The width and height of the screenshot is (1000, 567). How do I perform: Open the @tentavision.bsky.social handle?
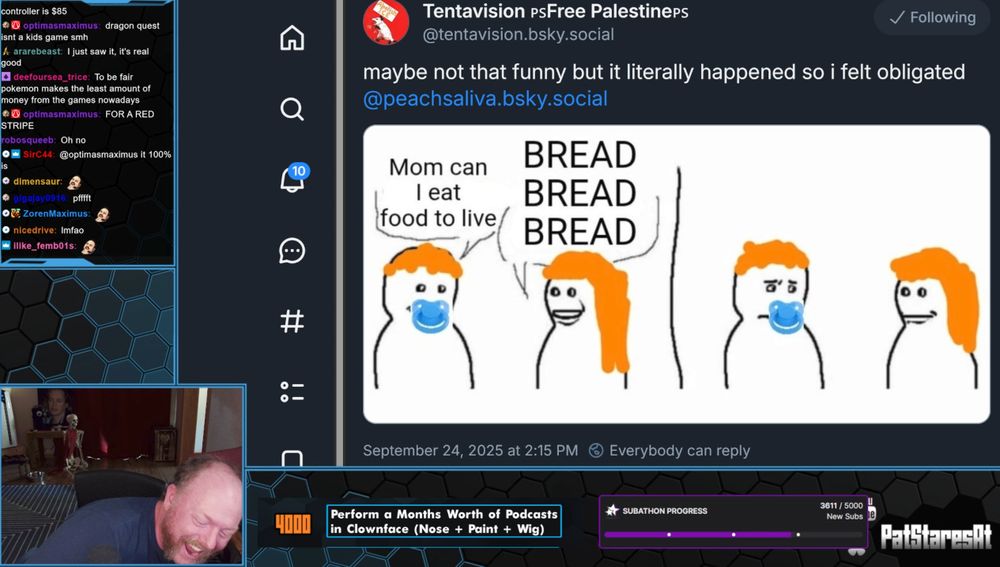(x=518, y=34)
